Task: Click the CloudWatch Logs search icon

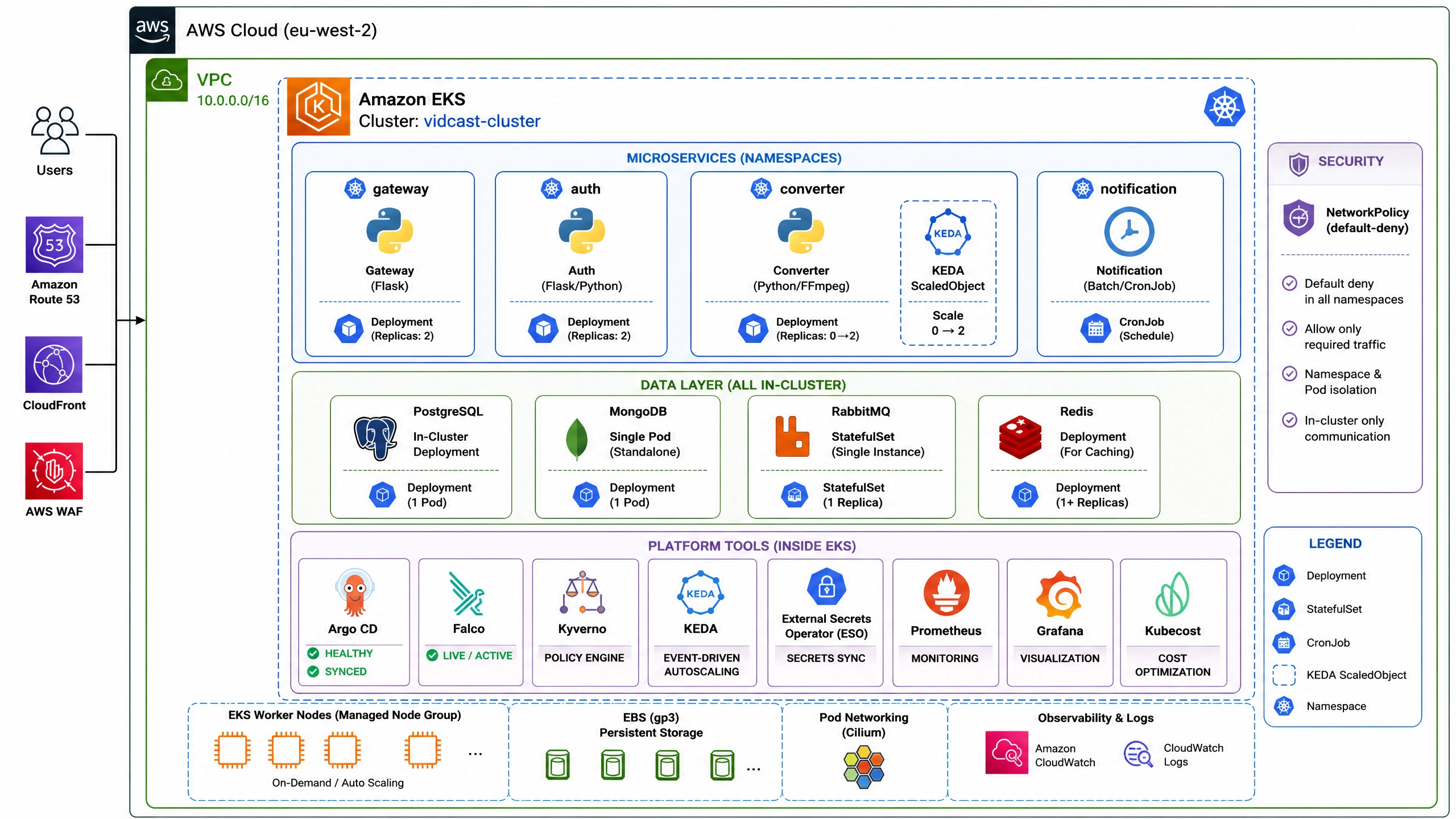Action: click(1138, 754)
